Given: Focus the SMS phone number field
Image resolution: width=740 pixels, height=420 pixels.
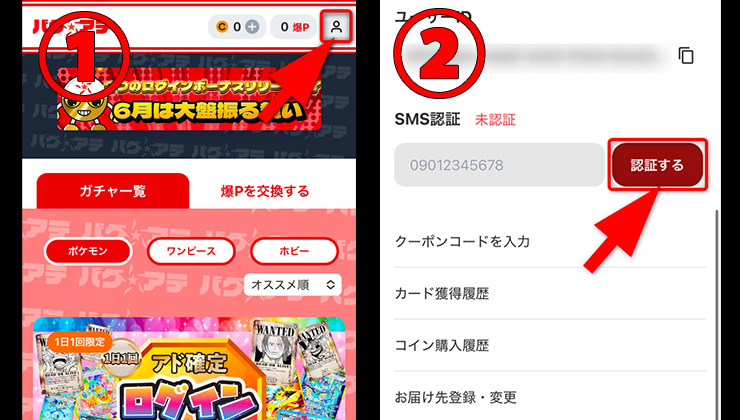Looking at the screenshot, I should point(499,165).
